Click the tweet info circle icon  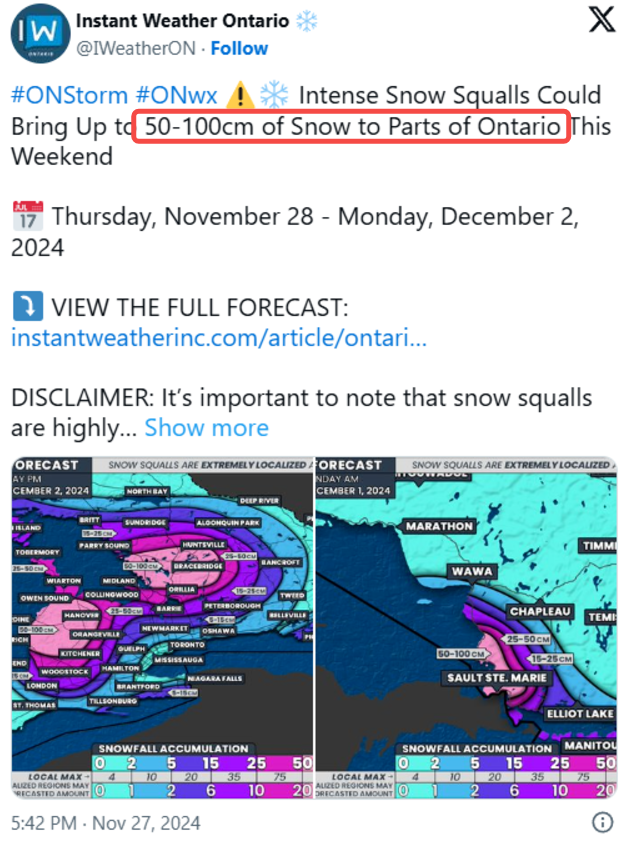pyautogui.click(x=603, y=822)
